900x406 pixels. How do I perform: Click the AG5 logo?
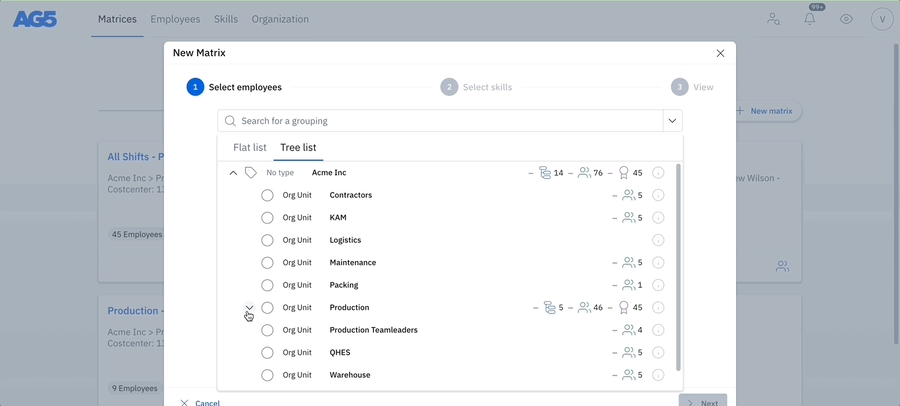tap(35, 19)
